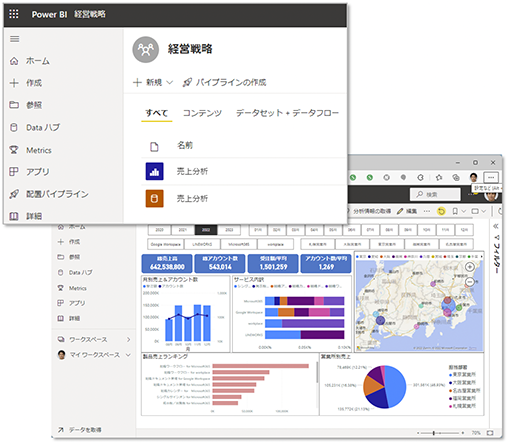
Task: Switch to the すべて tab
Action: point(156,113)
